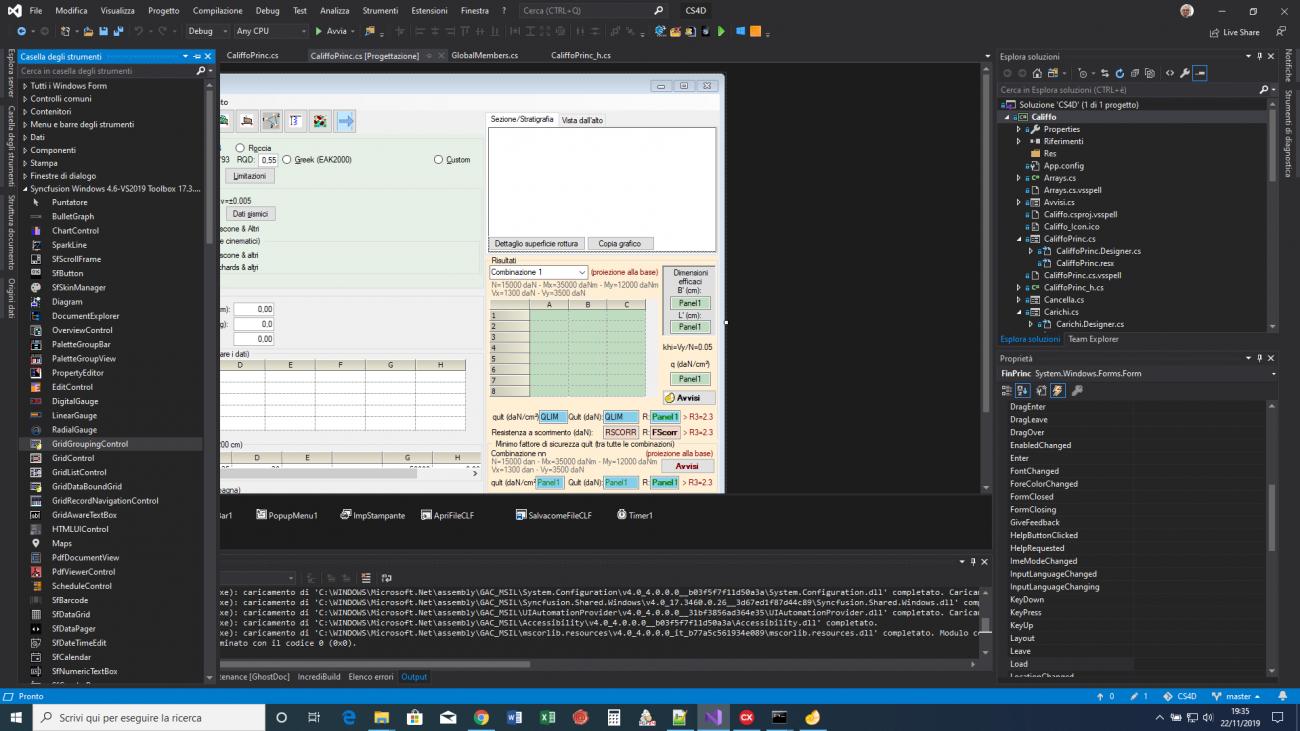Click the SalvacomeFileCLF component in tray
Viewport: 1300px width, 731px height.
click(x=553, y=515)
